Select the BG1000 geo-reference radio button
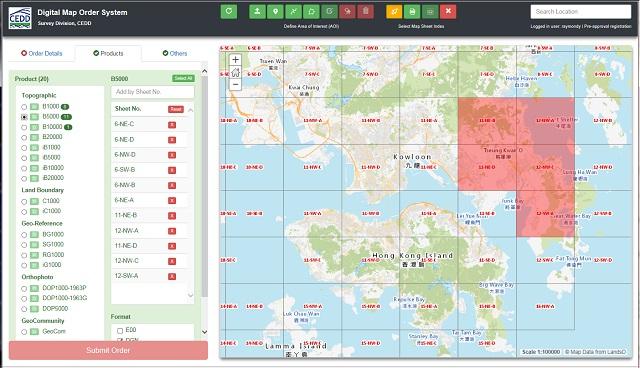 [24, 235]
